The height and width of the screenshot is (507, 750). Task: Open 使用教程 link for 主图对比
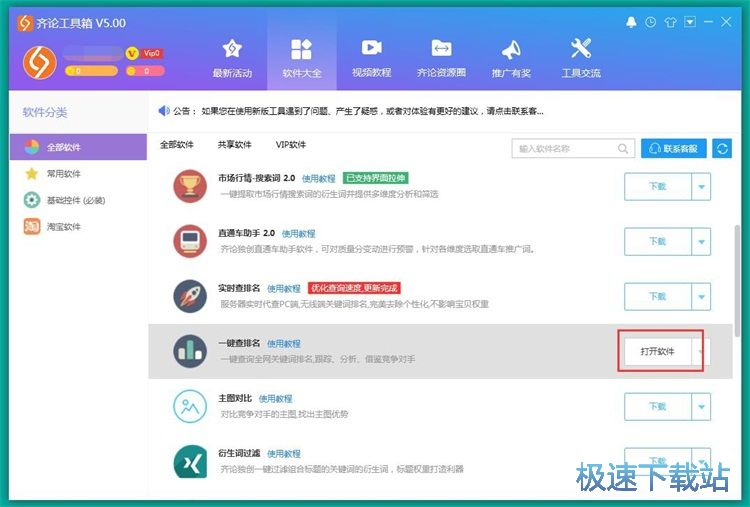pos(275,398)
